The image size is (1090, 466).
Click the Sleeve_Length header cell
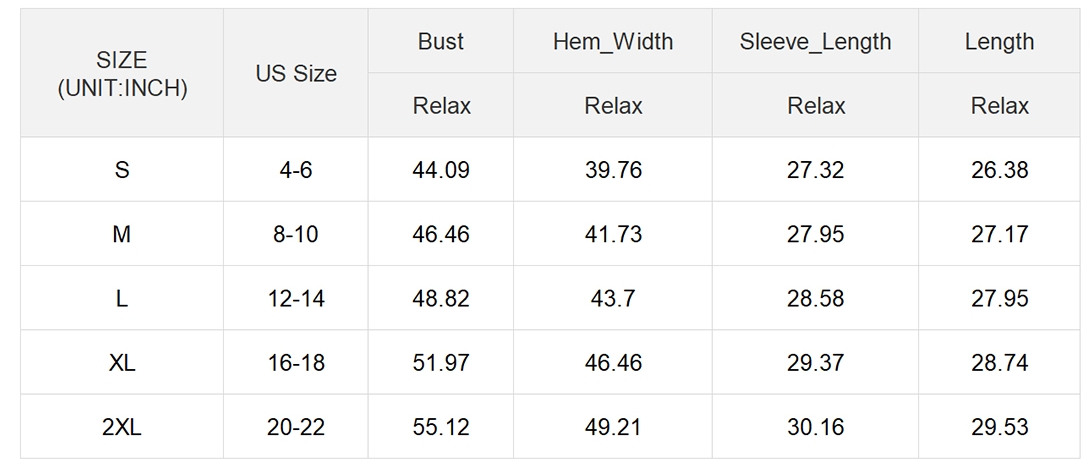pos(815,41)
